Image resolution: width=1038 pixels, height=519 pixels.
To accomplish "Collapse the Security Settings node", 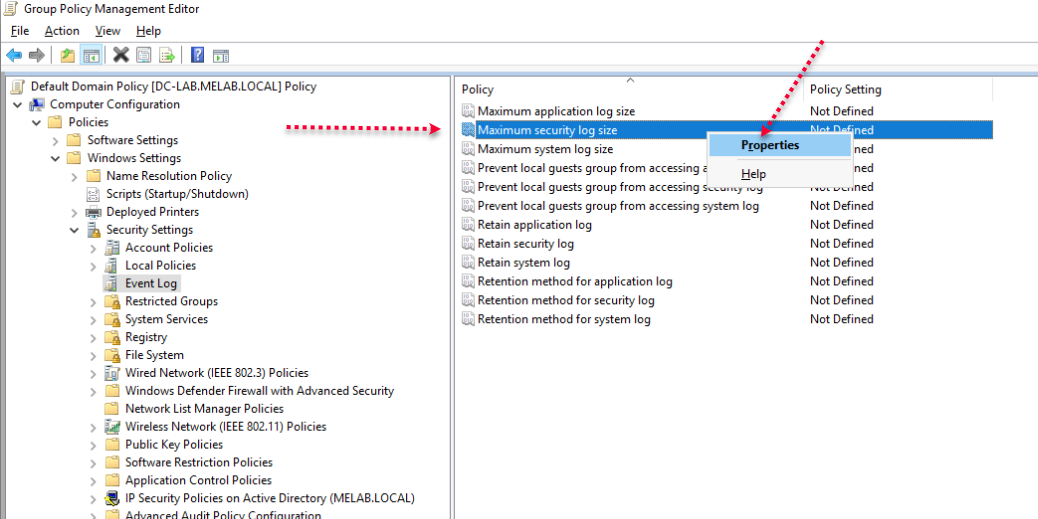I will (75, 230).
